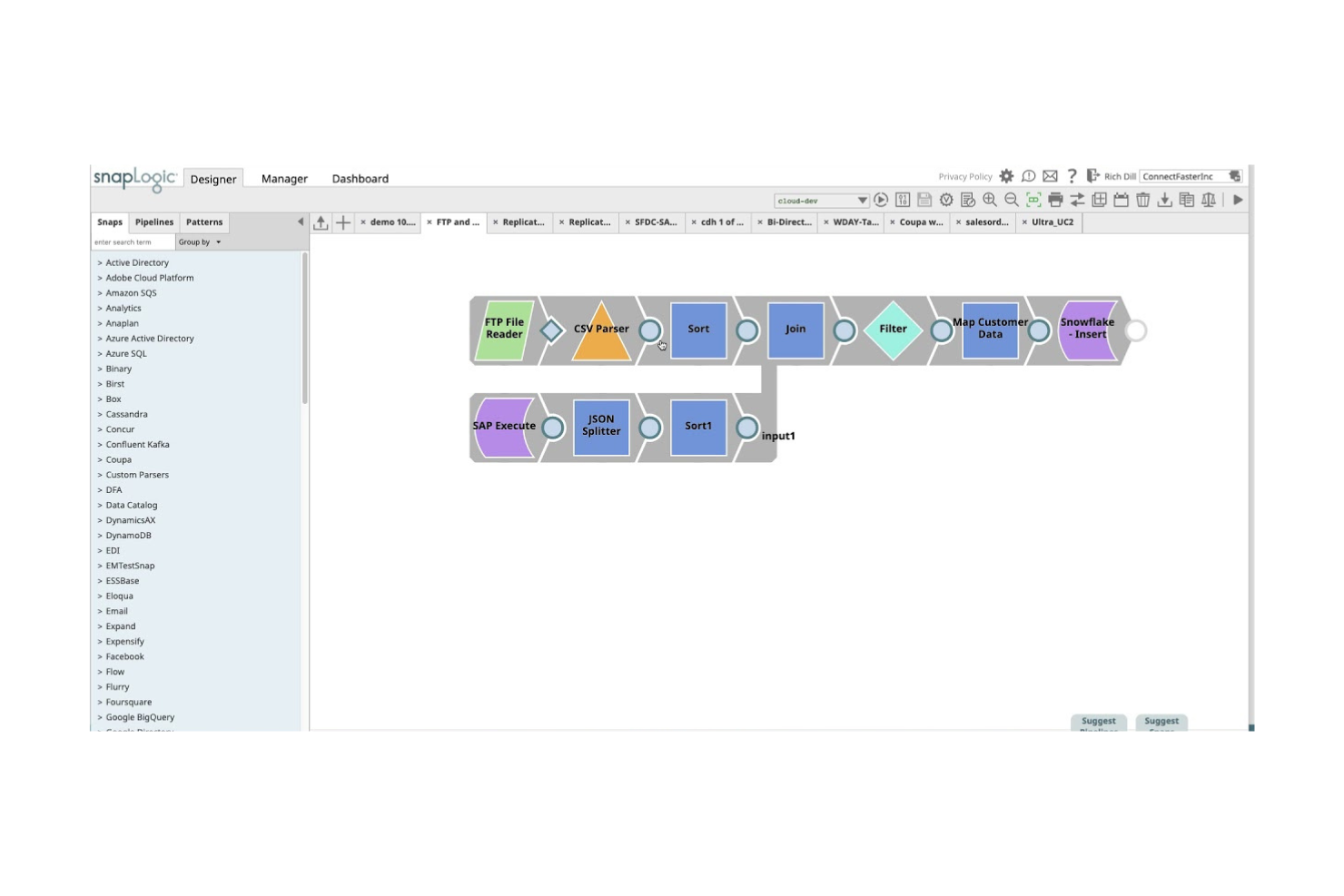Viewport: 1344px width, 896px height.
Task: Click the balance scales icon
Action: coord(1209,200)
